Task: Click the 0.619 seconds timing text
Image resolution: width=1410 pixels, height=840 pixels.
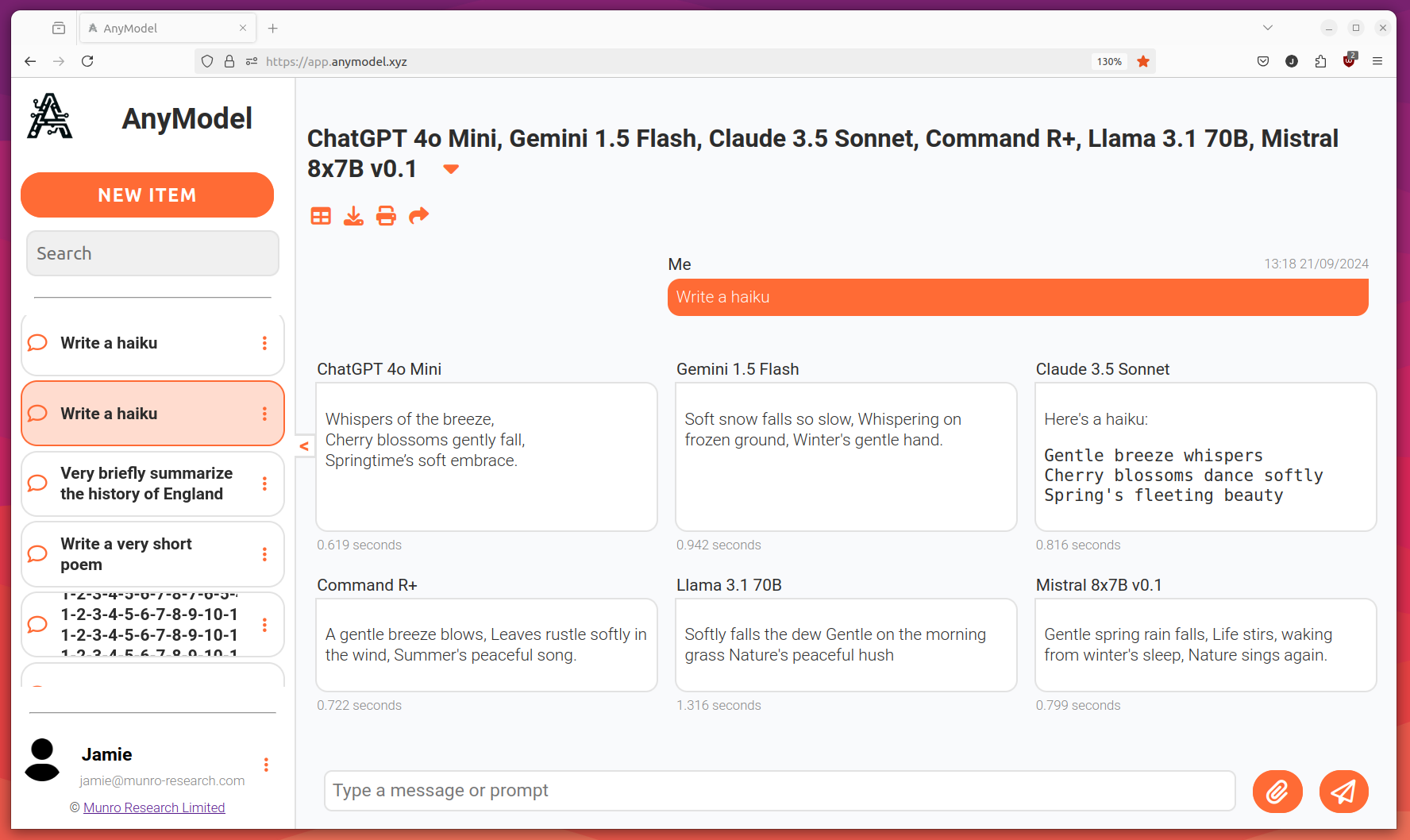Action: click(359, 545)
